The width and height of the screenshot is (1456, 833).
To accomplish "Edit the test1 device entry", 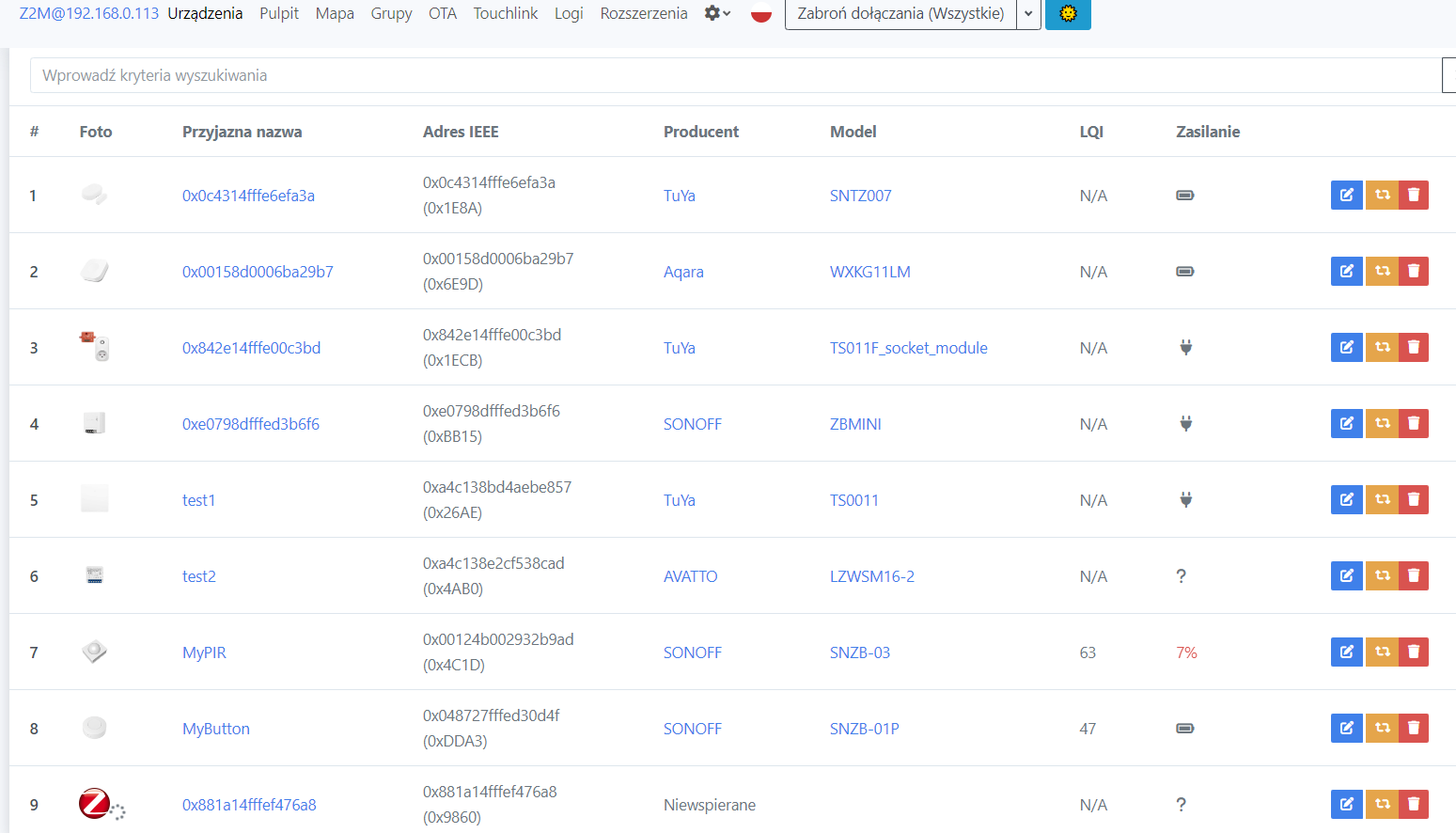I will point(1346,499).
